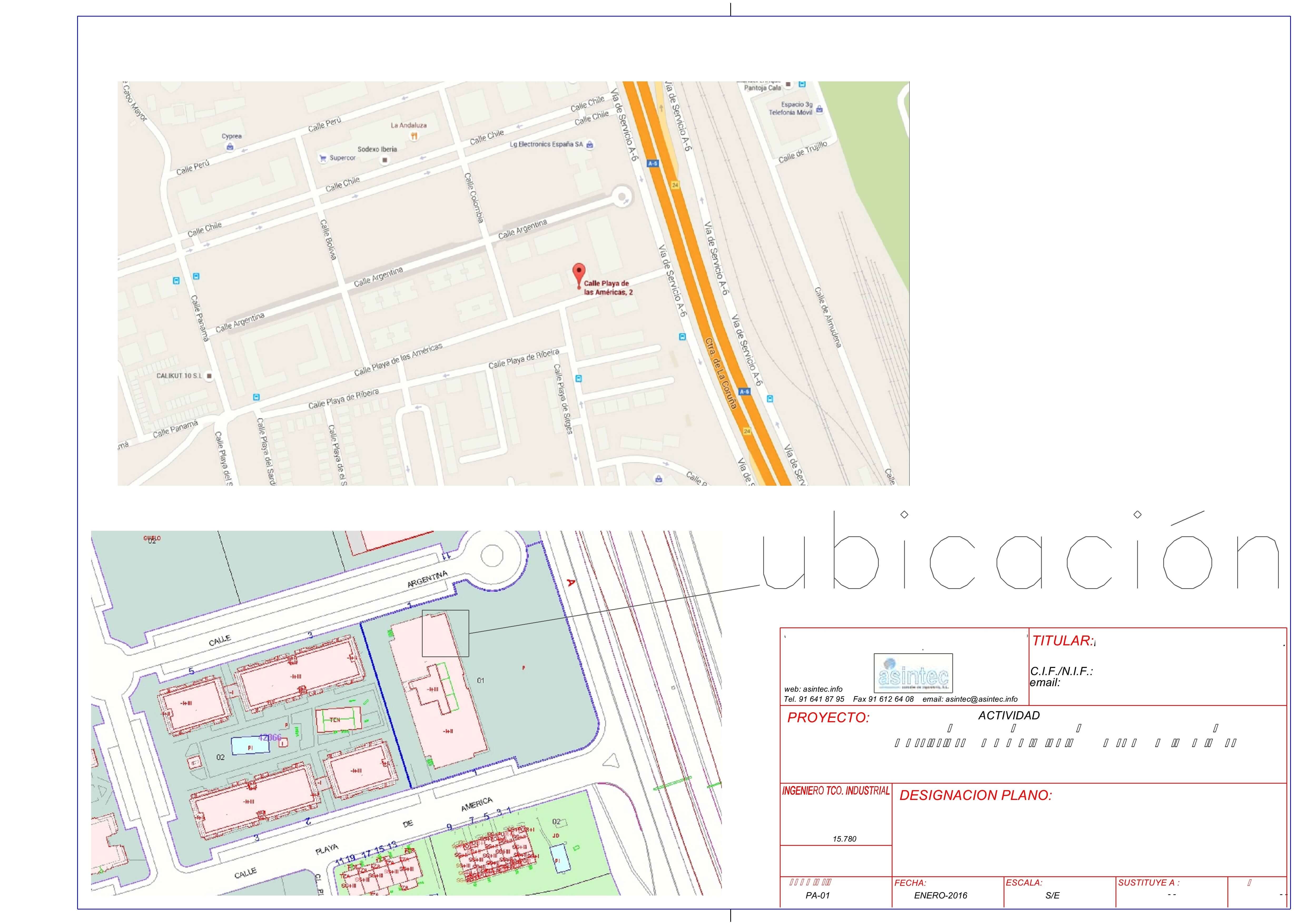The image size is (1307, 924).
Task: Select the 'Calle Colombia' street label
Action: (474, 198)
